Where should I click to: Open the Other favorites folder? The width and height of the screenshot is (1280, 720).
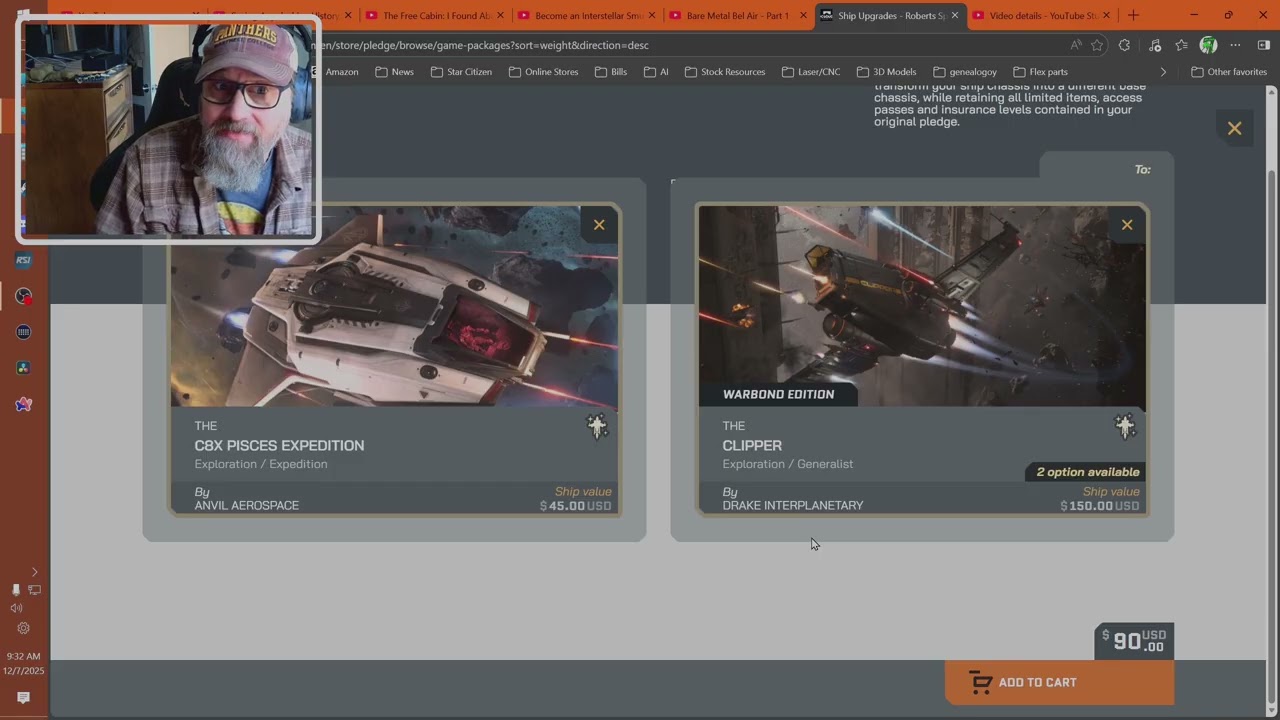click(x=1229, y=72)
